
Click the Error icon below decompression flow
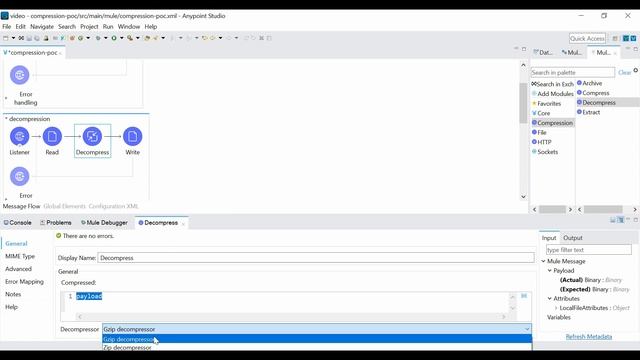tap(19, 177)
